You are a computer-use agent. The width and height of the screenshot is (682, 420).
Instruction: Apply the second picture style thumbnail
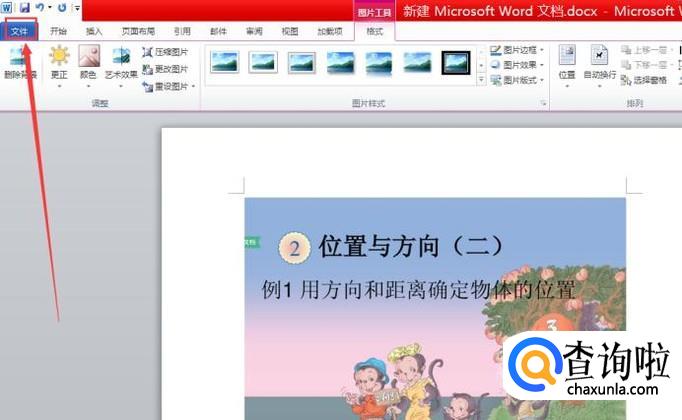(263, 62)
